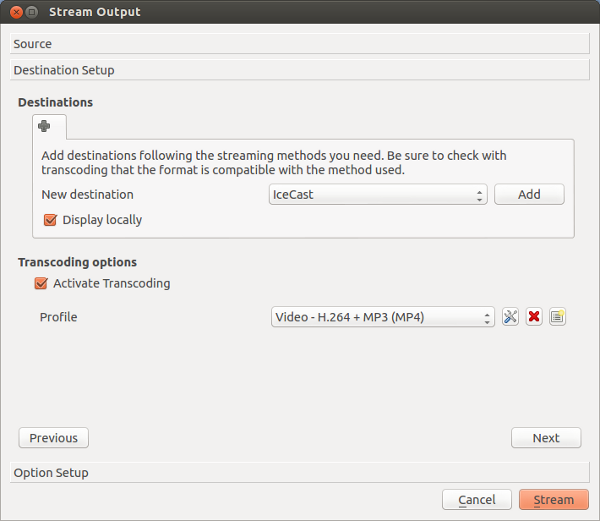Click the plus tab to add destination

point(49,127)
